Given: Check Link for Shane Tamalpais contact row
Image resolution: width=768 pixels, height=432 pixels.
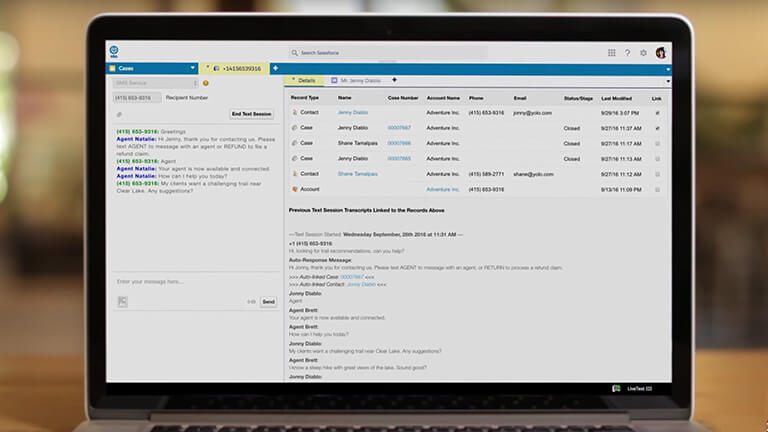Looking at the screenshot, I should [x=657, y=174].
